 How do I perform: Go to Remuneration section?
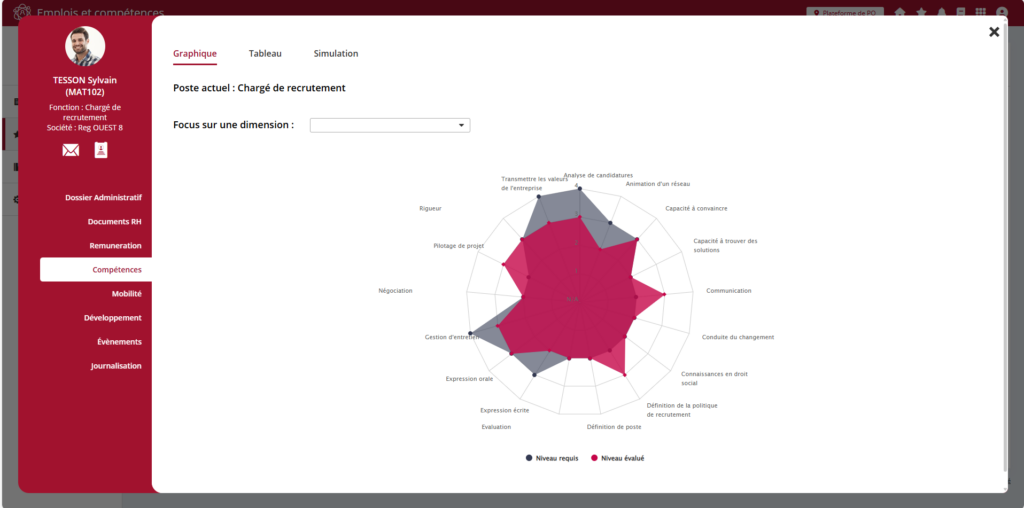tap(115, 245)
